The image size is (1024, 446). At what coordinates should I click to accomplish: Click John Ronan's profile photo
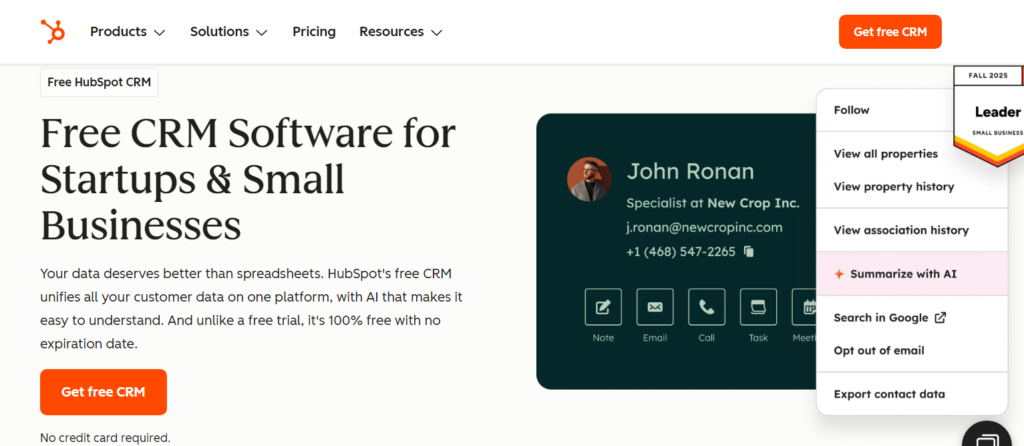[x=589, y=179]
